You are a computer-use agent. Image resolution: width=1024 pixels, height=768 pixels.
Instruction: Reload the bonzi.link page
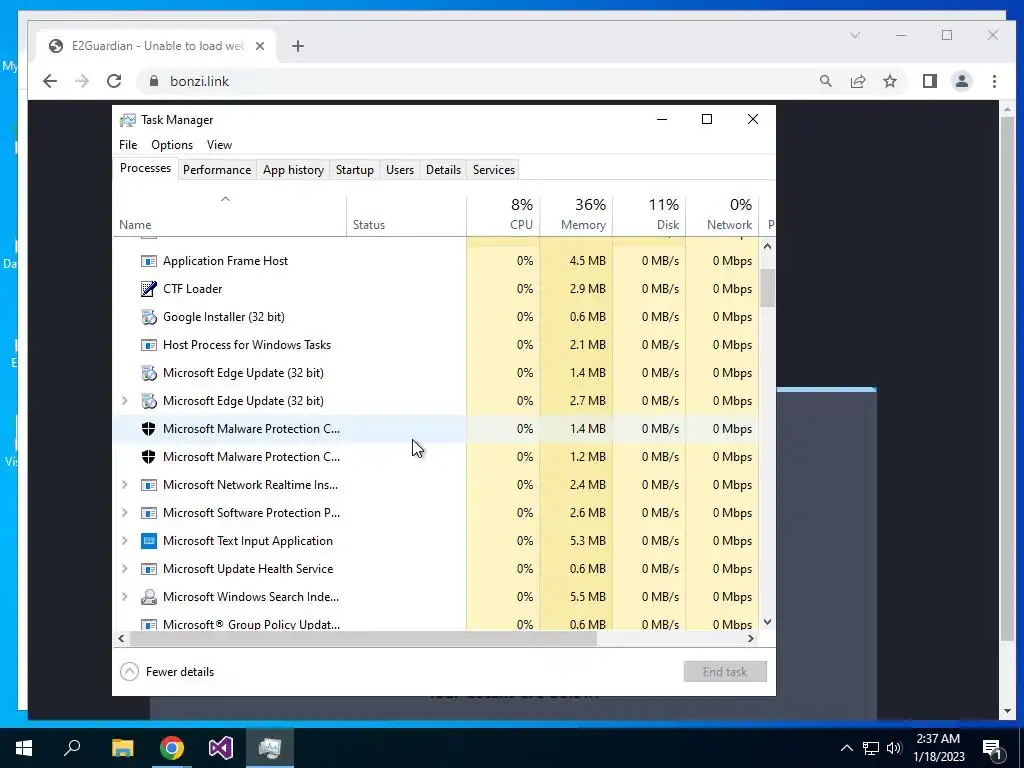(114, 81)
